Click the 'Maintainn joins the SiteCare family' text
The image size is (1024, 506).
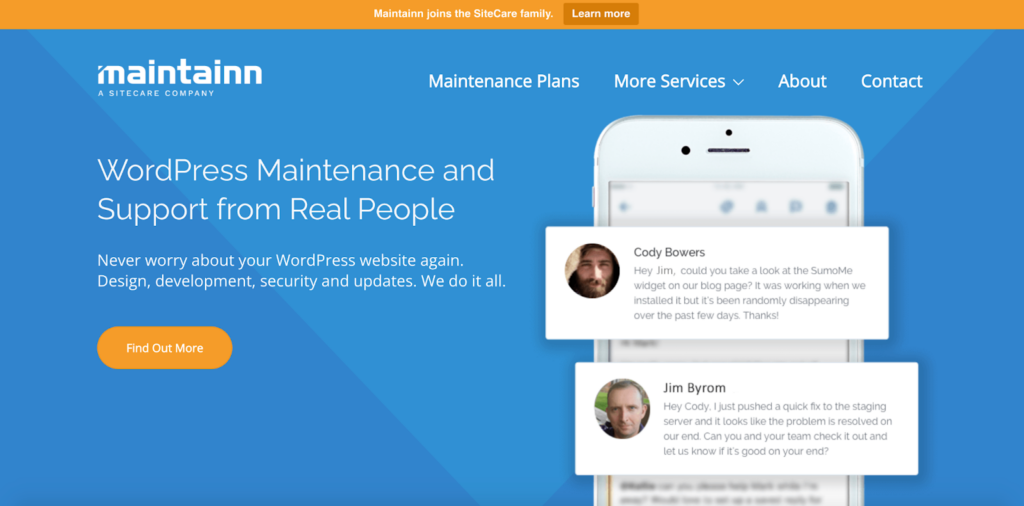[463, 14]
